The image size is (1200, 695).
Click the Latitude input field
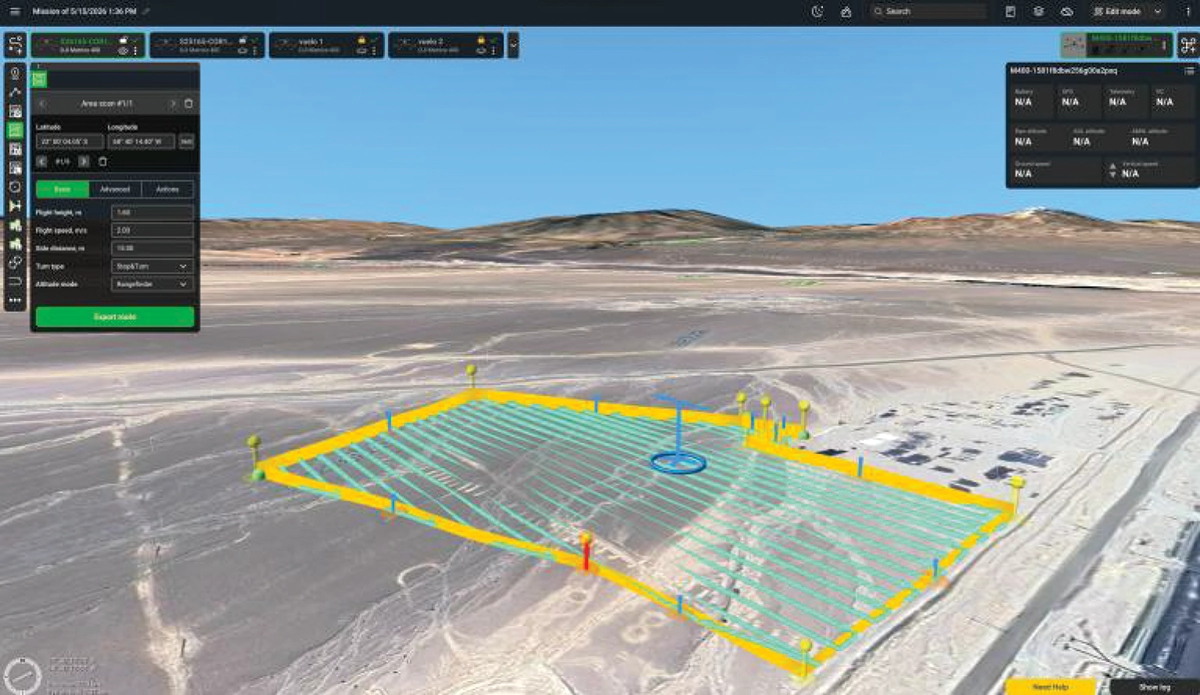(70, 142)
